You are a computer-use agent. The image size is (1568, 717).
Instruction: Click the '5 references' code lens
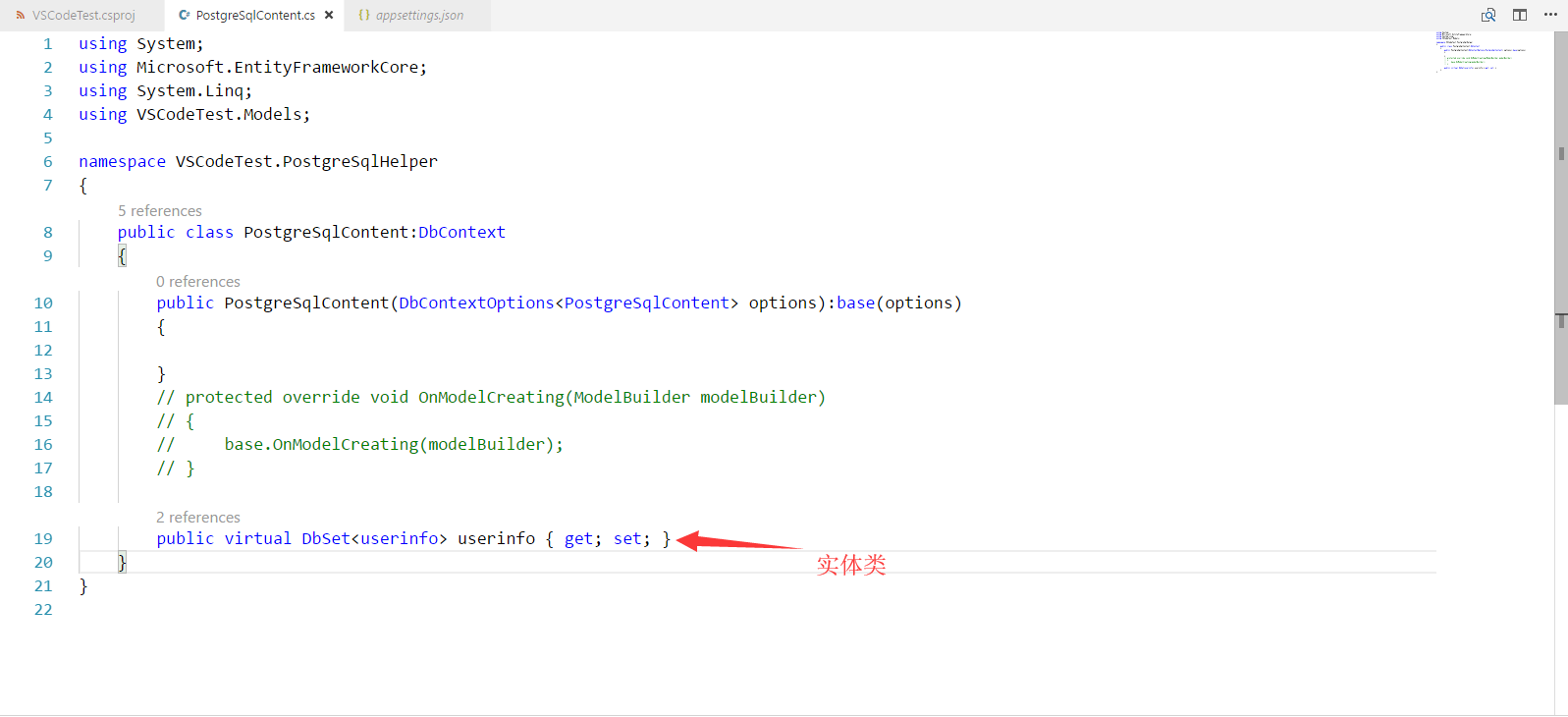(x=160, y=211)
